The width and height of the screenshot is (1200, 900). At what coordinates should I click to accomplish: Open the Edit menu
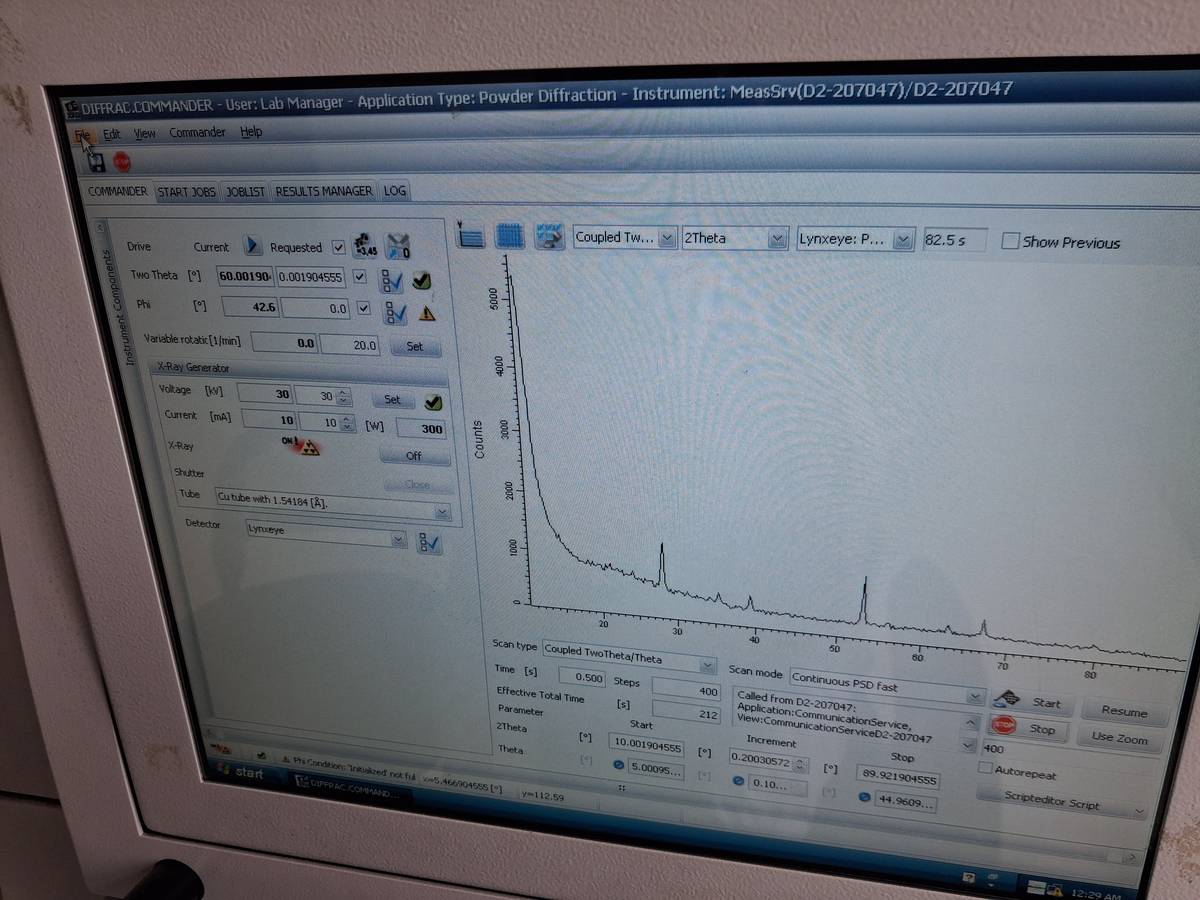coord(111,132)
